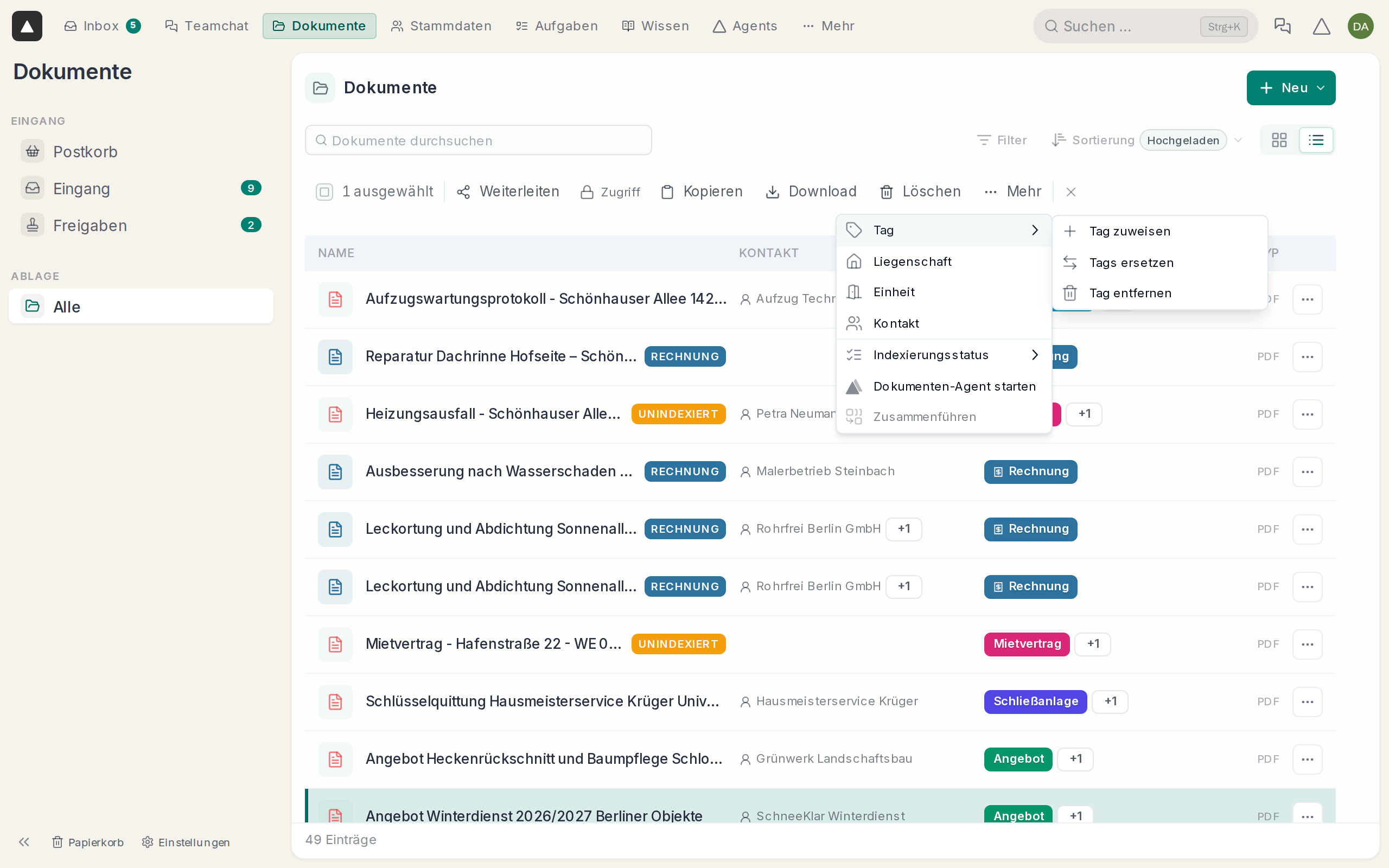Click Weiterleiten share action
The height and width of the screenshot is (868, 1389).
[x=507, y=192]
